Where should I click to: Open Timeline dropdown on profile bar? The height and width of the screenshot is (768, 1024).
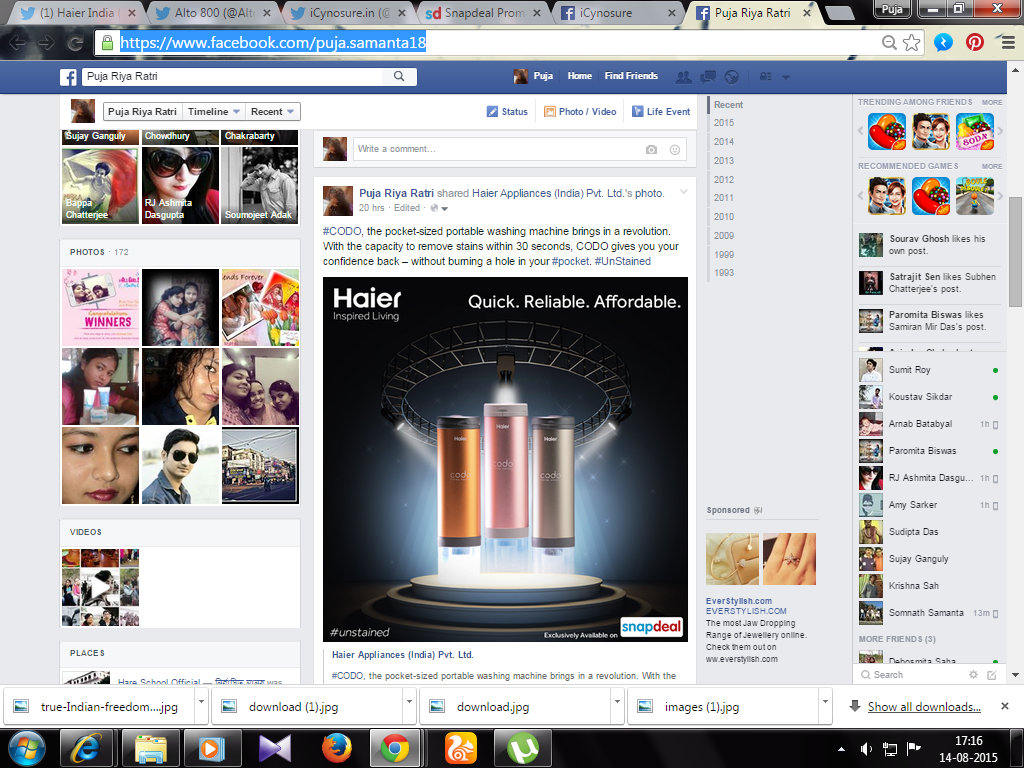click(x=214, y=112)
